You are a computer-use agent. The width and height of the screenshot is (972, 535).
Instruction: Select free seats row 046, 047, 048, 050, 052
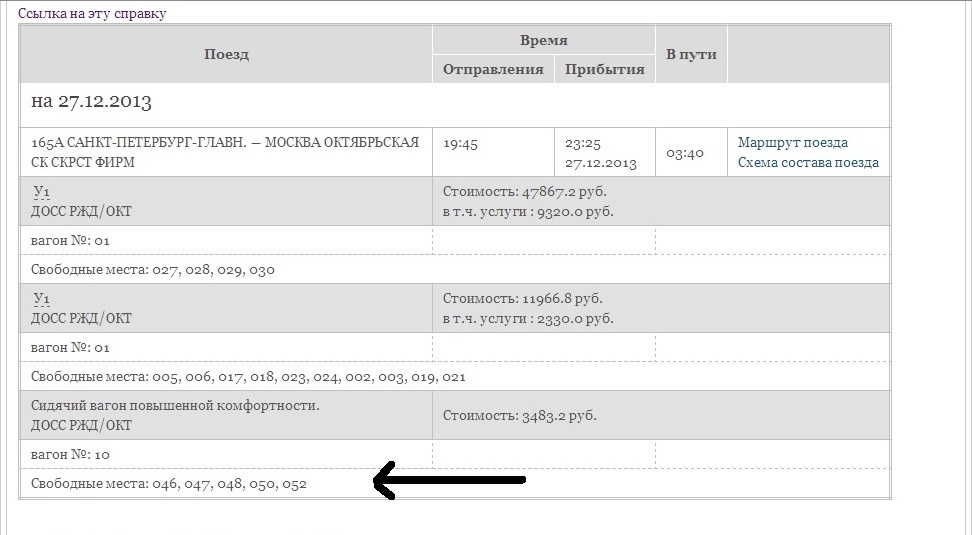169,483
